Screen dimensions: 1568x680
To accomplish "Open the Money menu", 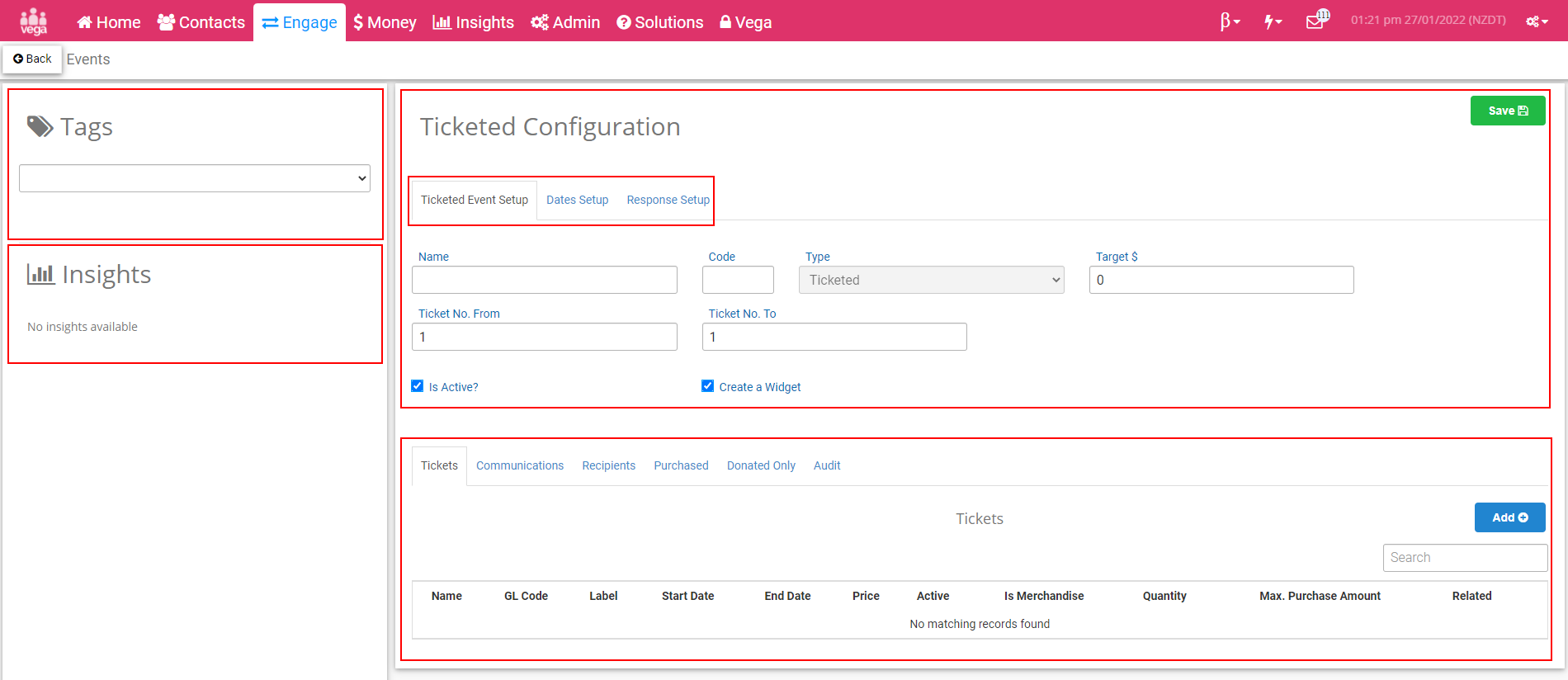I will 385,22.
